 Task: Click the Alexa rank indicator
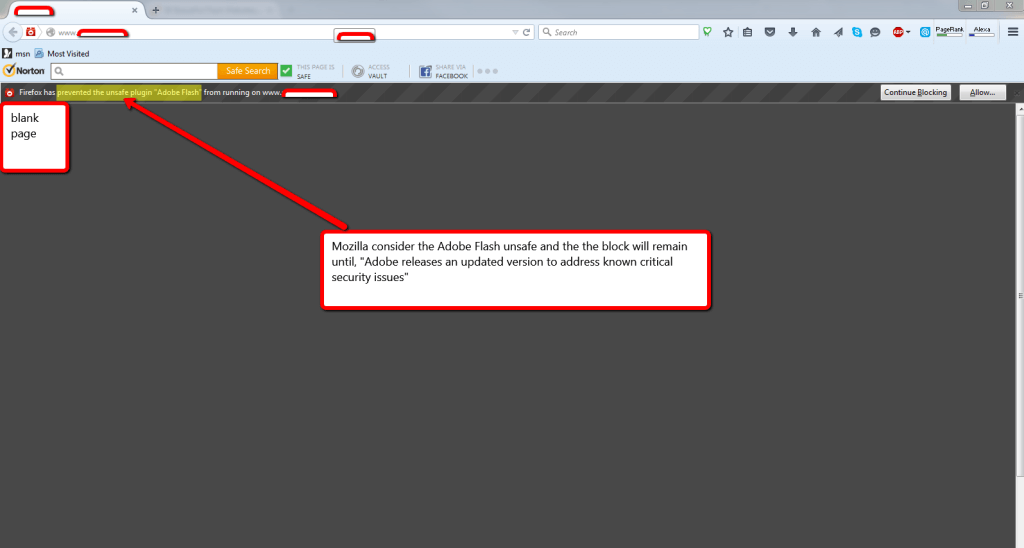click(982, 31)
